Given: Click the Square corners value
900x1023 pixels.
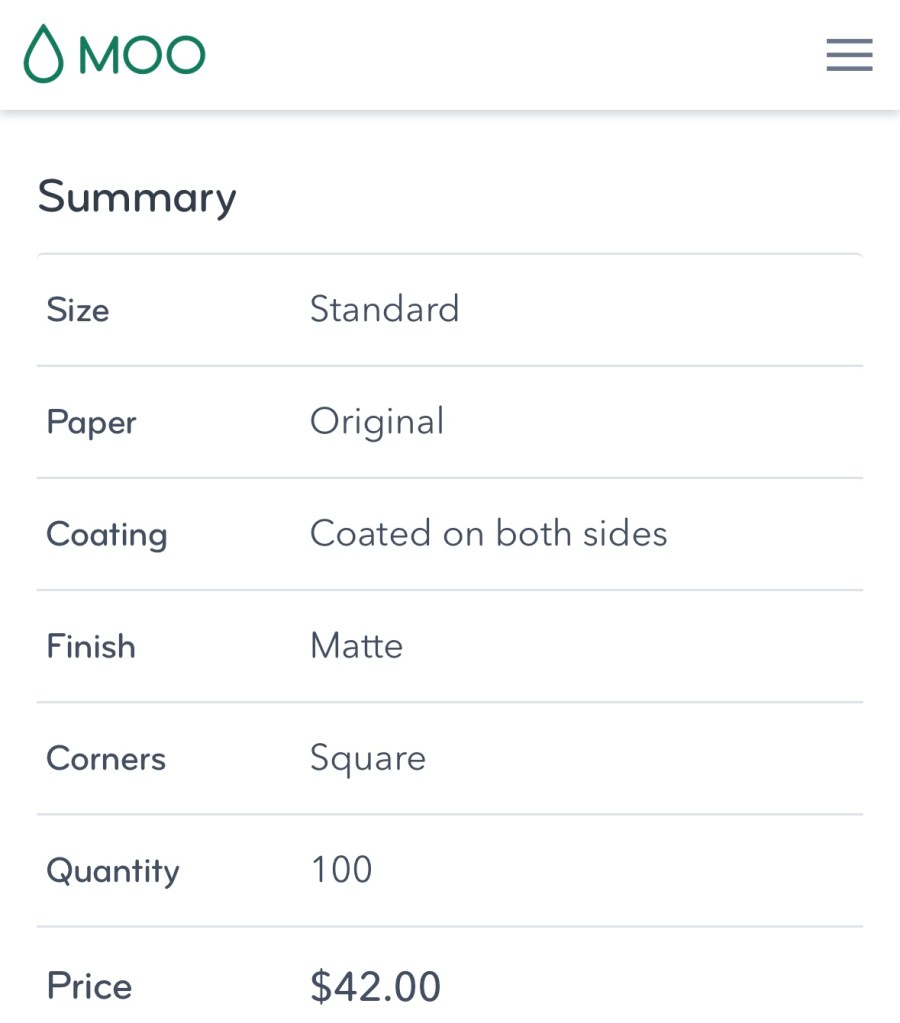Looking at the screenshot, I should click(368, 758).
